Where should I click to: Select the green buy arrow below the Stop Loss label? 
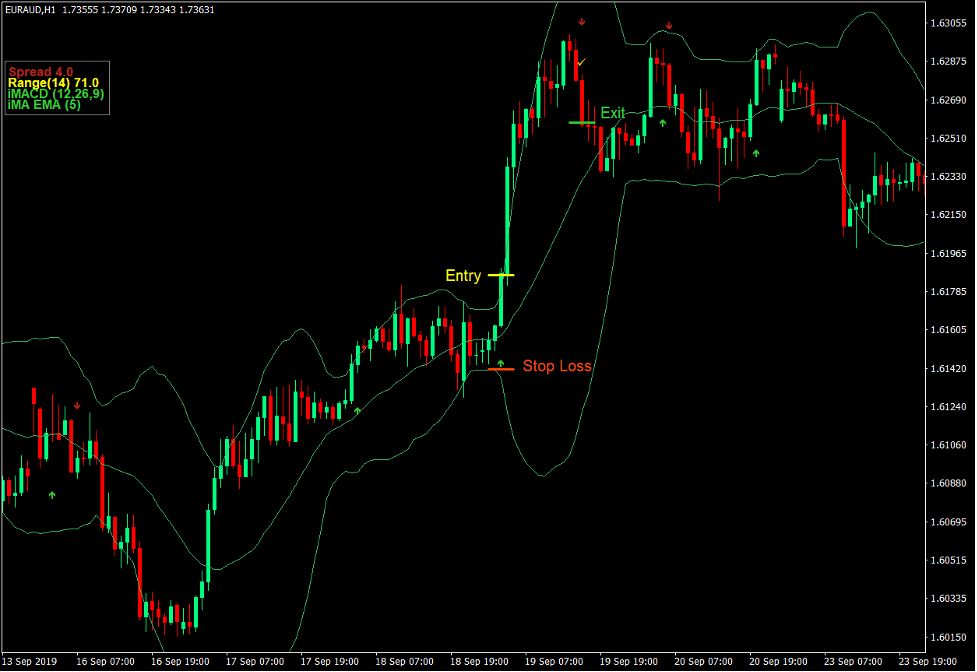[501, 363]
